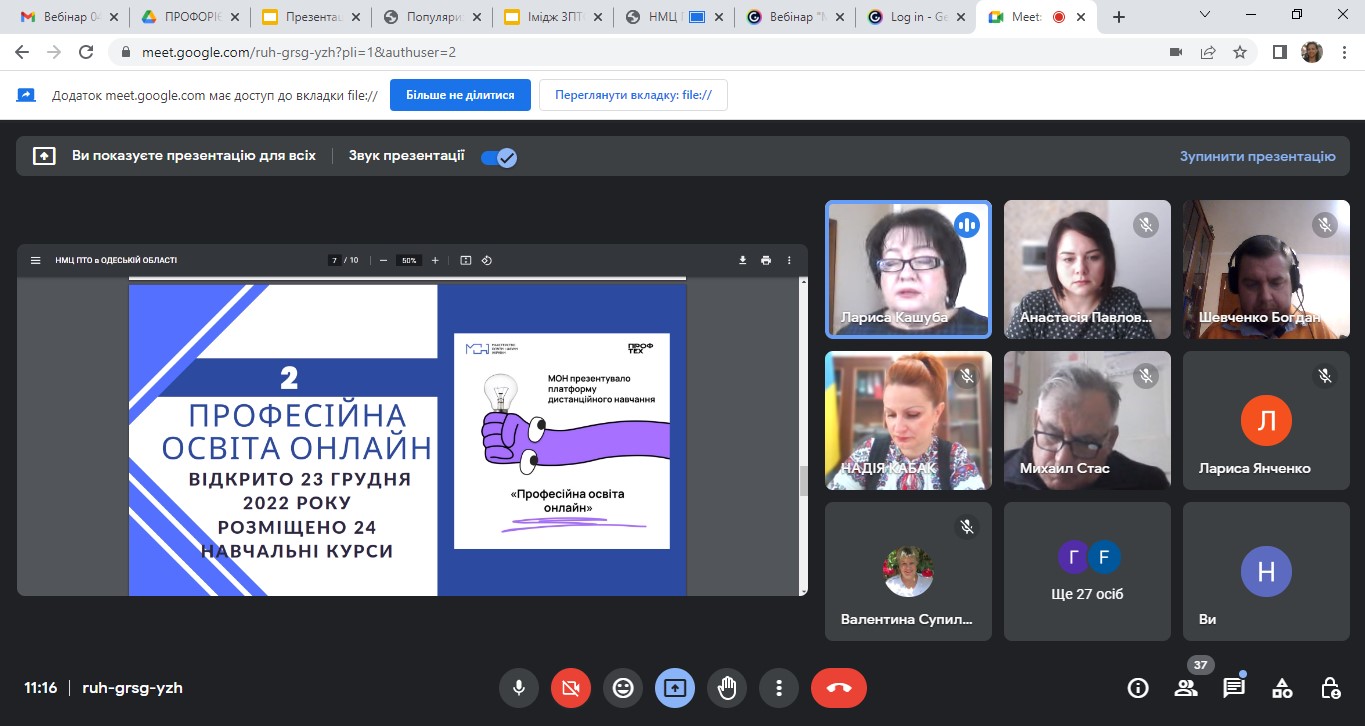Turn the camera back on
Viewport: 1365px width, 726px height.
[571, 688]
